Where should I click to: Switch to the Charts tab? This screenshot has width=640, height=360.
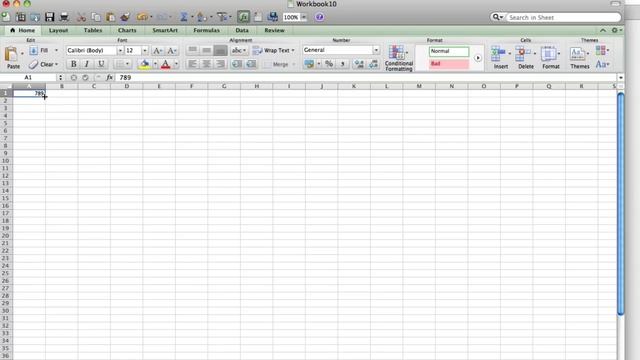tap(127, 30)
